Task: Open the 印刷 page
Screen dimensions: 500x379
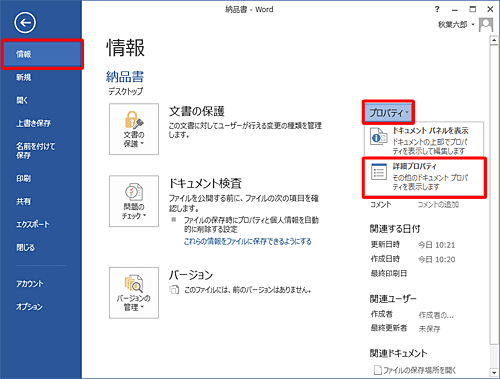Action: click(x=24, y=178)
